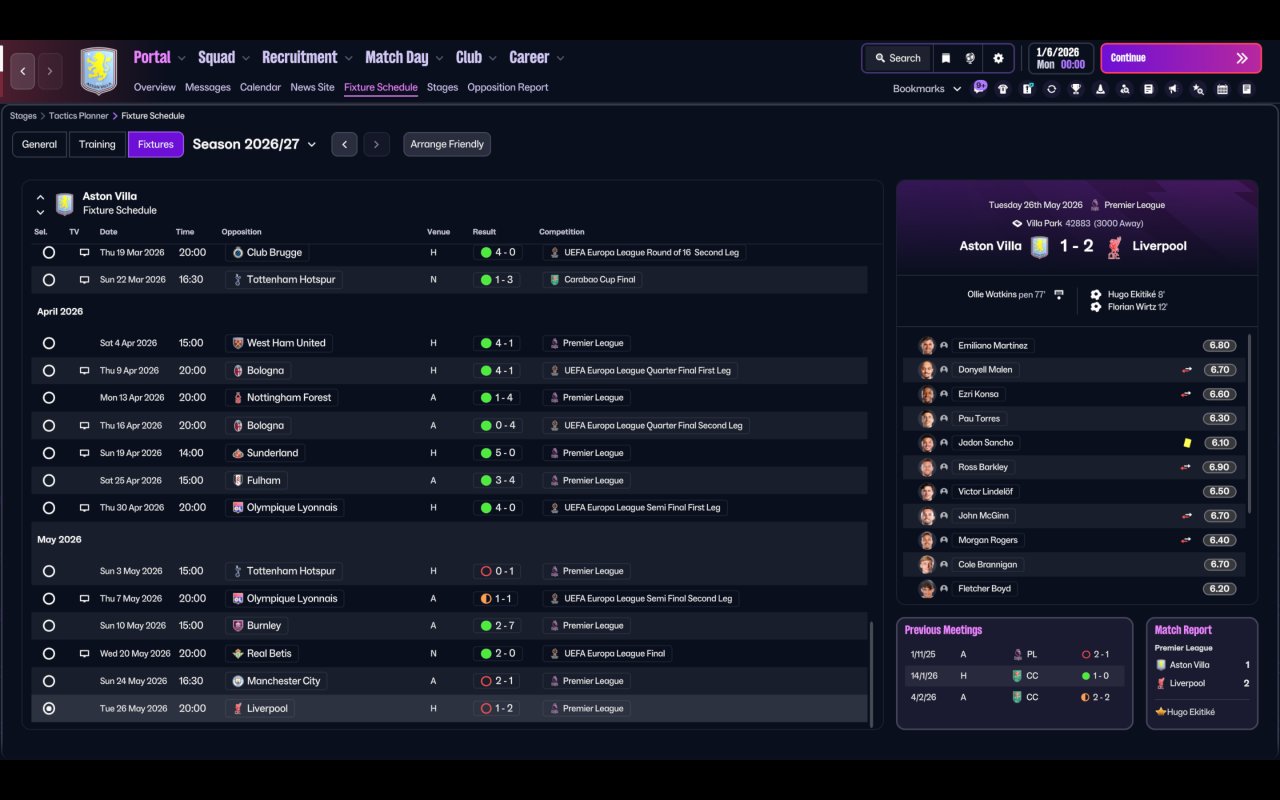This screenshot has height=800, width=1280.
Task: Select the Manchester City fixture radio button
Action: coord(48,681)
